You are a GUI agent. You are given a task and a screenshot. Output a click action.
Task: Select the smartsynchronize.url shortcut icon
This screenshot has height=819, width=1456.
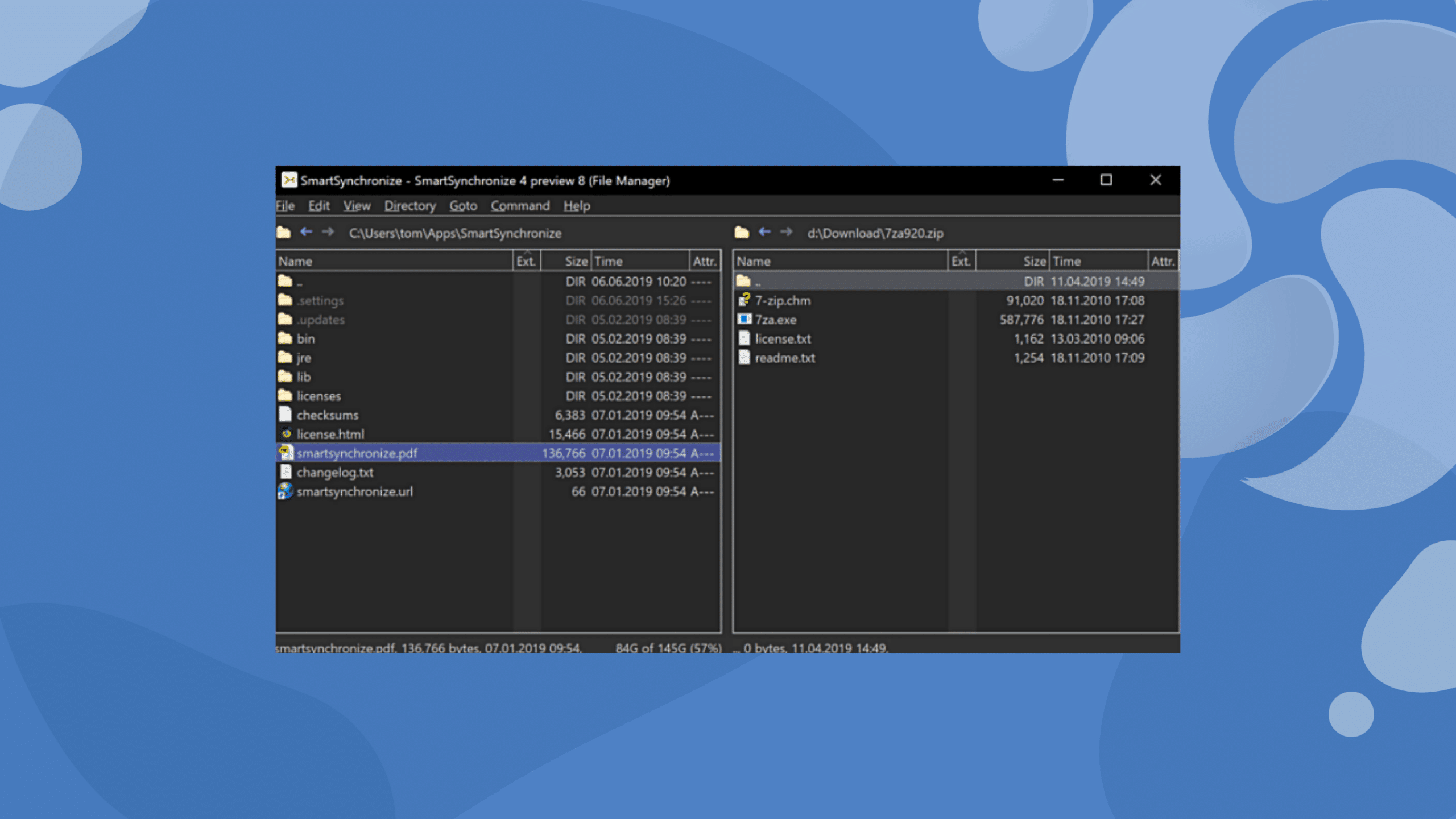click(x=285, y=491)
